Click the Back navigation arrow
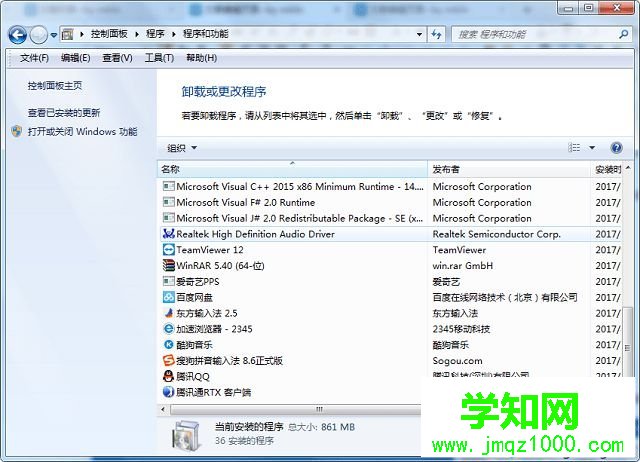The width and height of the screenshot is (640, 462). tap(17, 35)
